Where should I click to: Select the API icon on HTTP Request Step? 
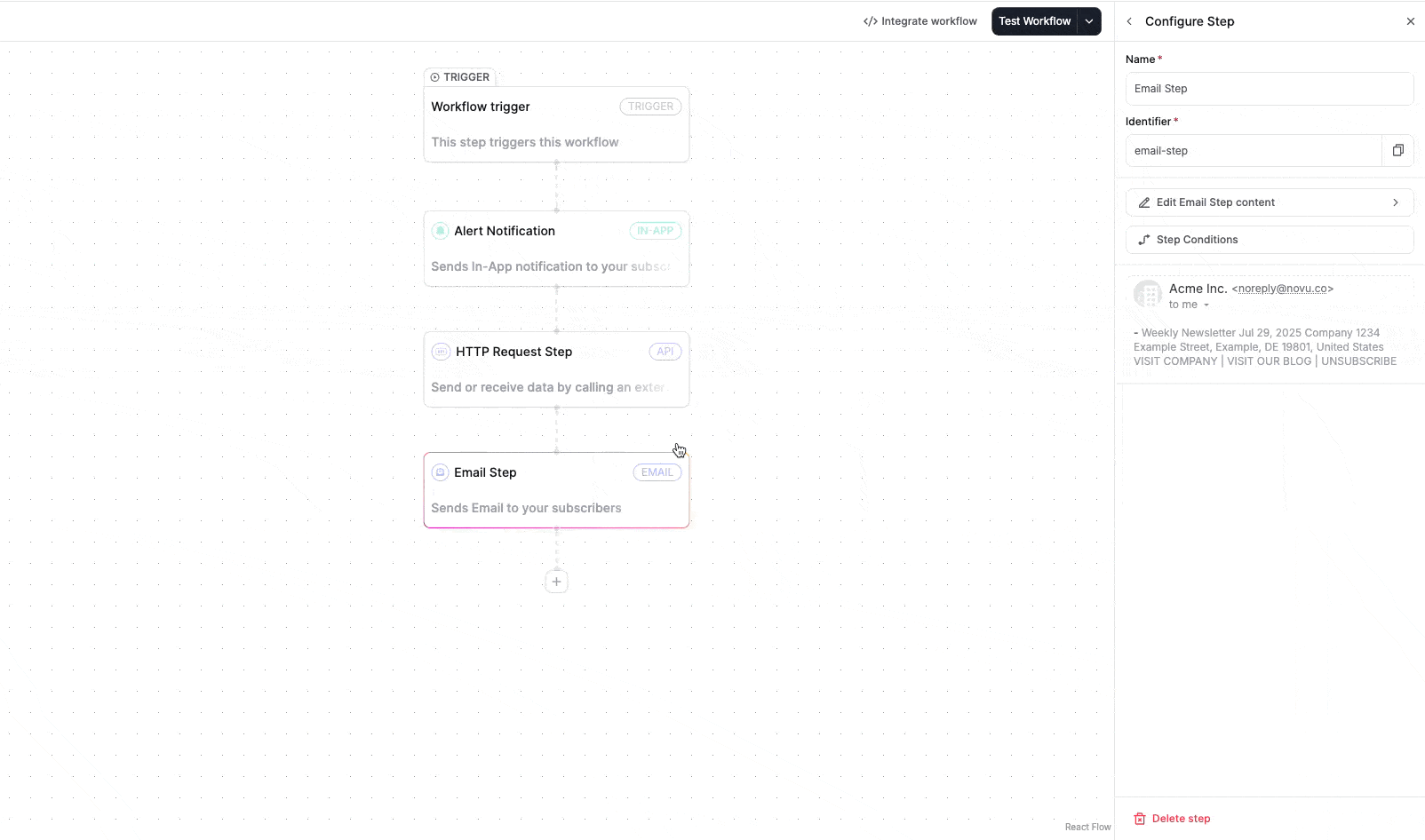(440, 351)
